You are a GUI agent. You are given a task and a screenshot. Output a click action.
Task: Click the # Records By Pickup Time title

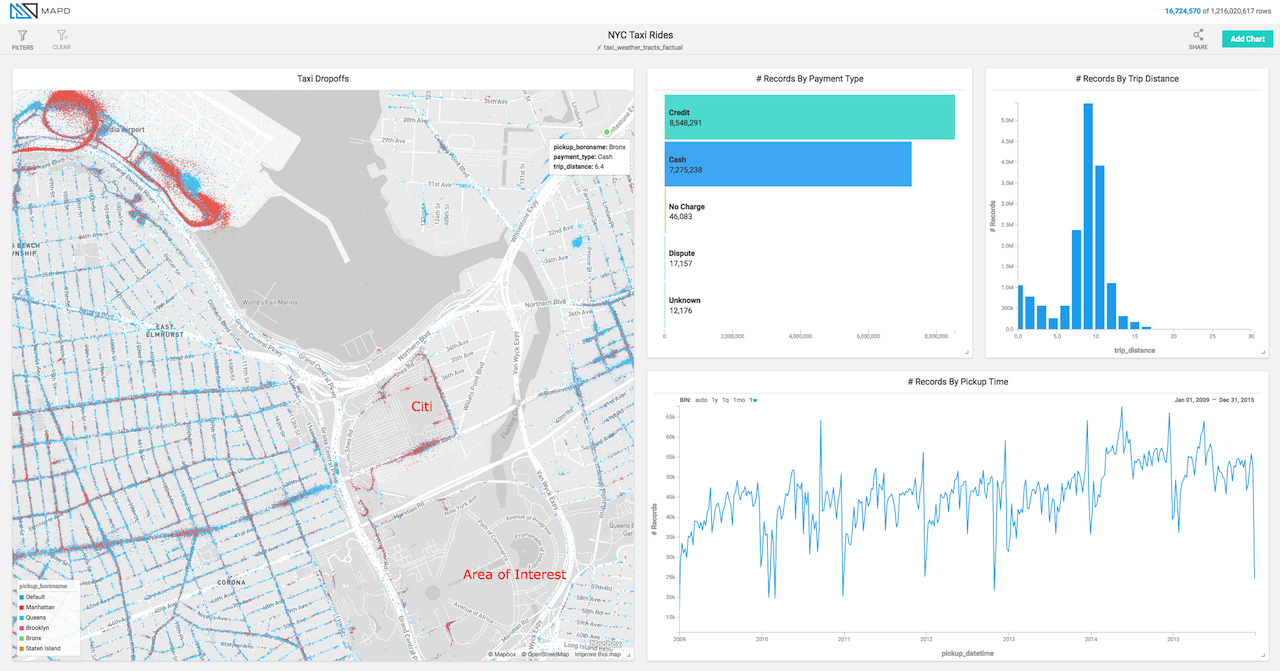coord(957,382)
